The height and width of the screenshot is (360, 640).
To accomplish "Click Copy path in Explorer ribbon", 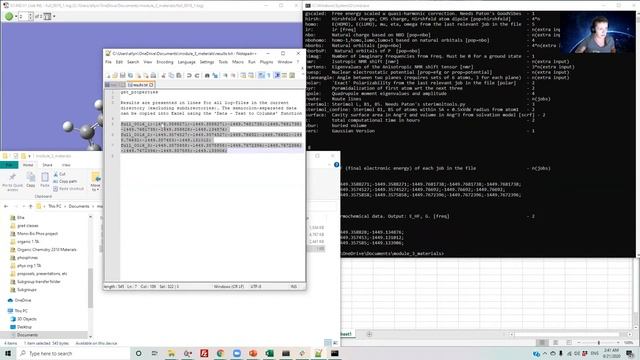I will pyautogui.click(x=65, y=181).
